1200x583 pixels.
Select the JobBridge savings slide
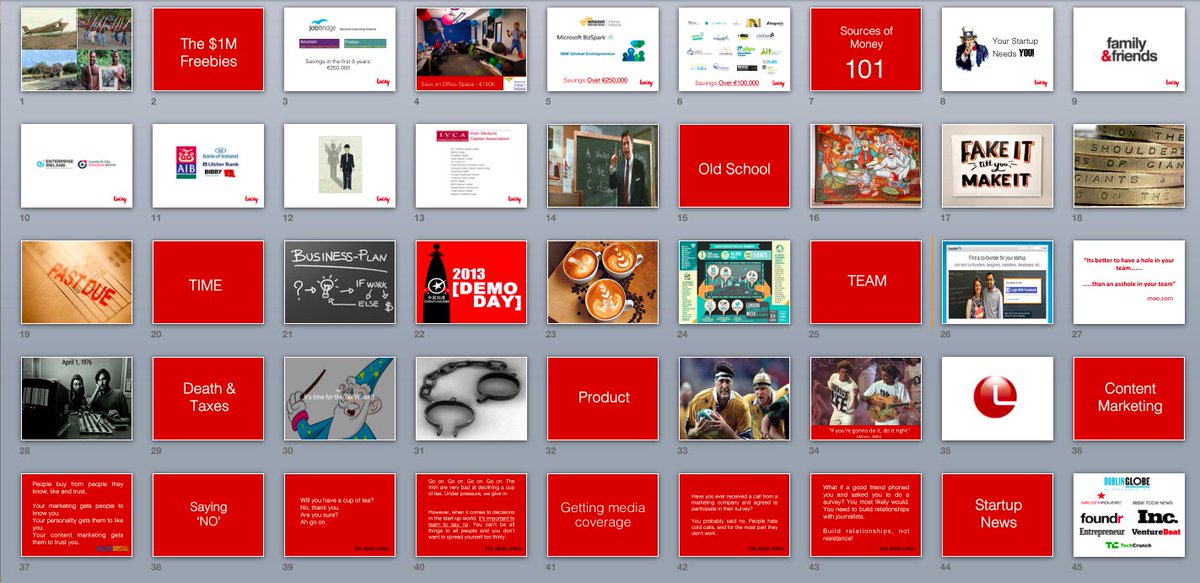[x=340, y=49]
